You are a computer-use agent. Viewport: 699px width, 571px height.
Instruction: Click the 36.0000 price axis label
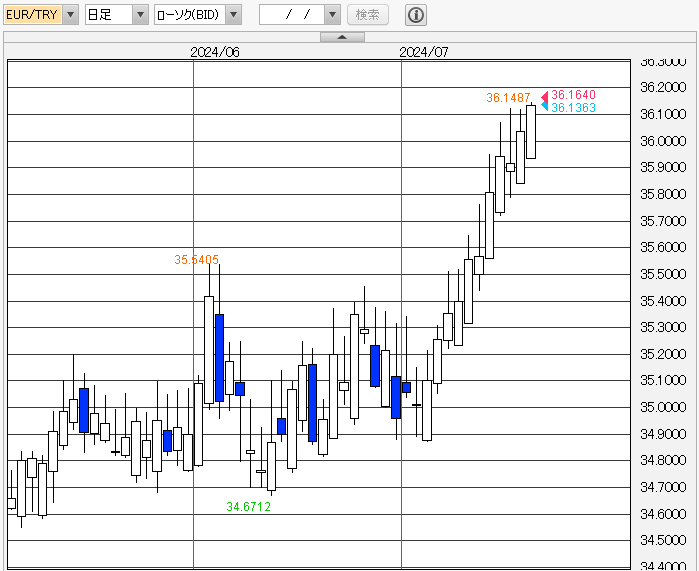[663, 141]
